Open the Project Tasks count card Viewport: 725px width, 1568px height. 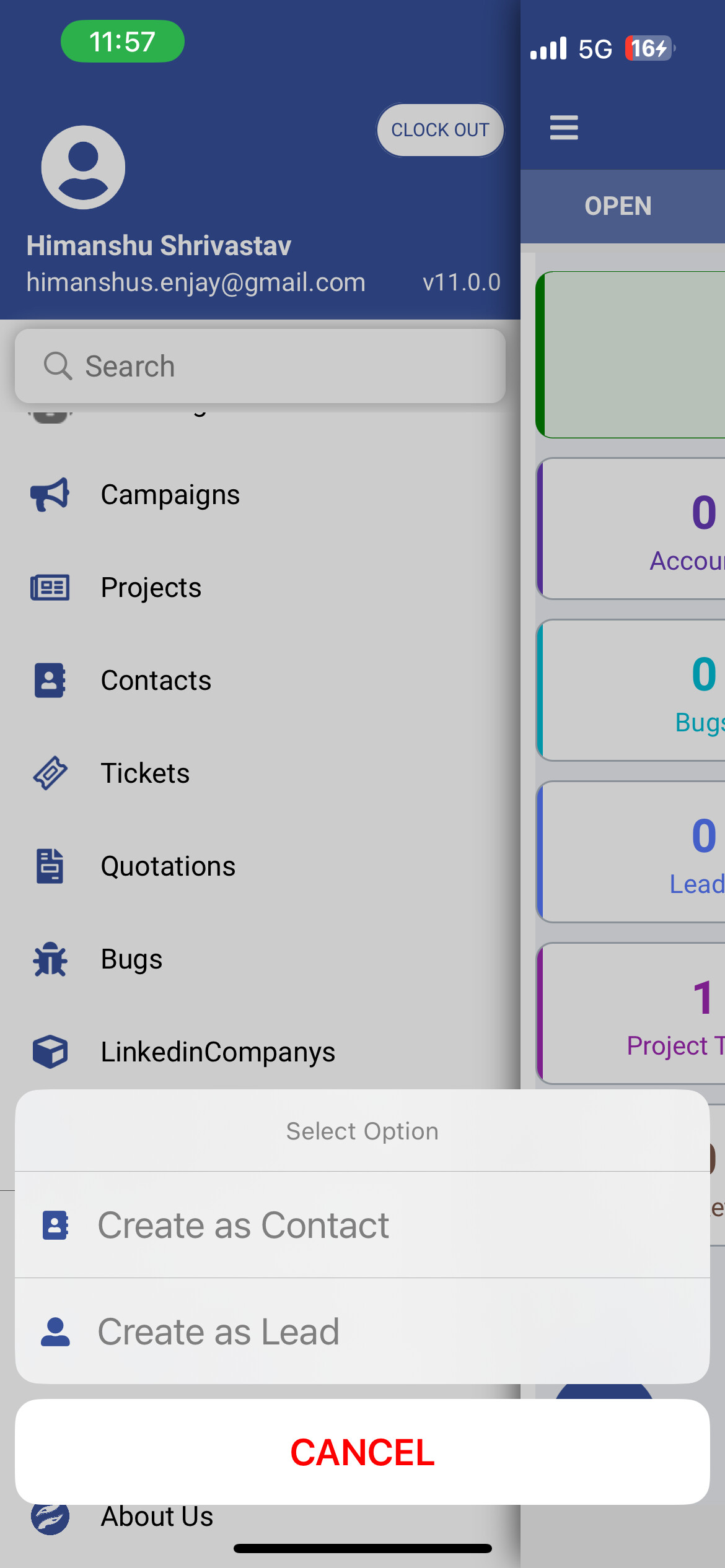click(631, 1013)
